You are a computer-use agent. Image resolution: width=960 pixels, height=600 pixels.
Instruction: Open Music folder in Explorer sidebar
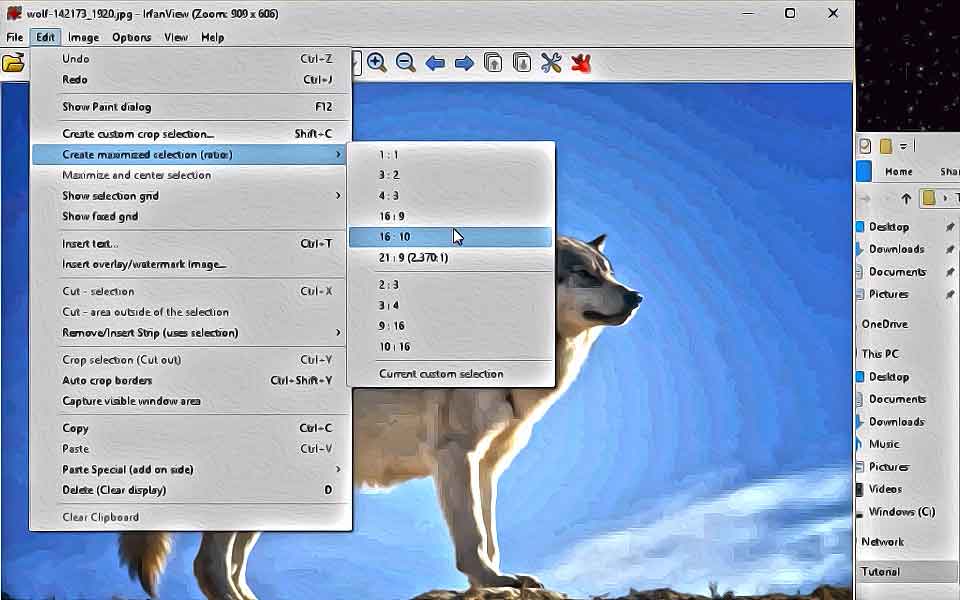(883, 444)
